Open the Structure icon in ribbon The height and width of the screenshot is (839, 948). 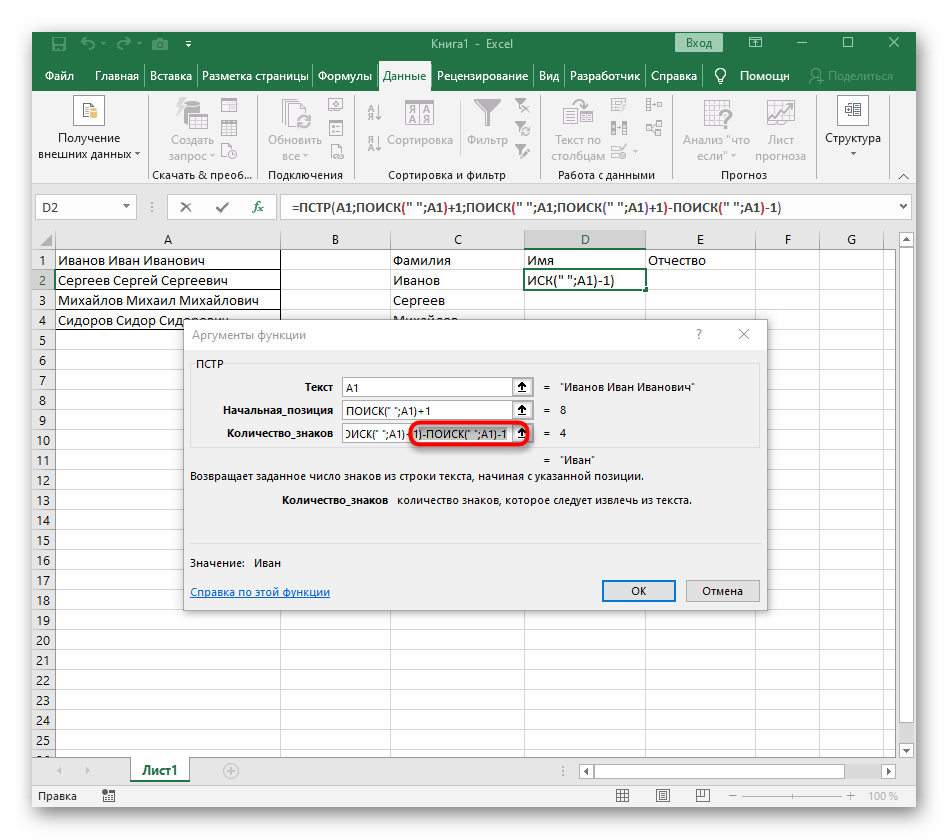pyautogui.click(x=852, y=111)
